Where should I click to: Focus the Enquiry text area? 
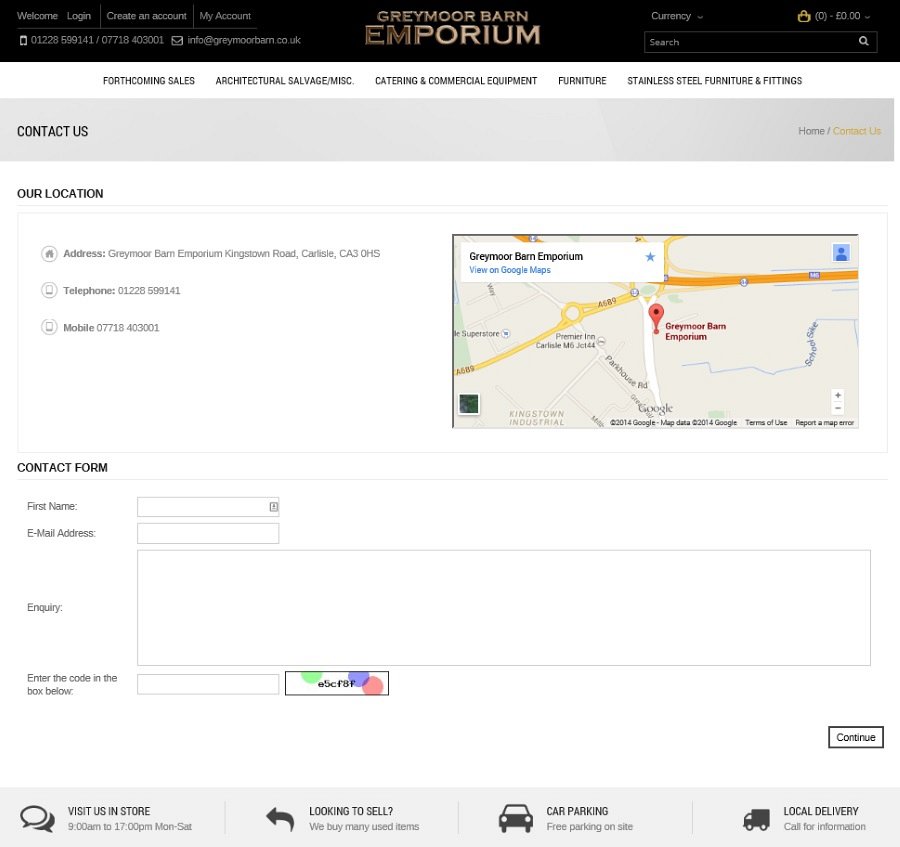pos(503,607)
